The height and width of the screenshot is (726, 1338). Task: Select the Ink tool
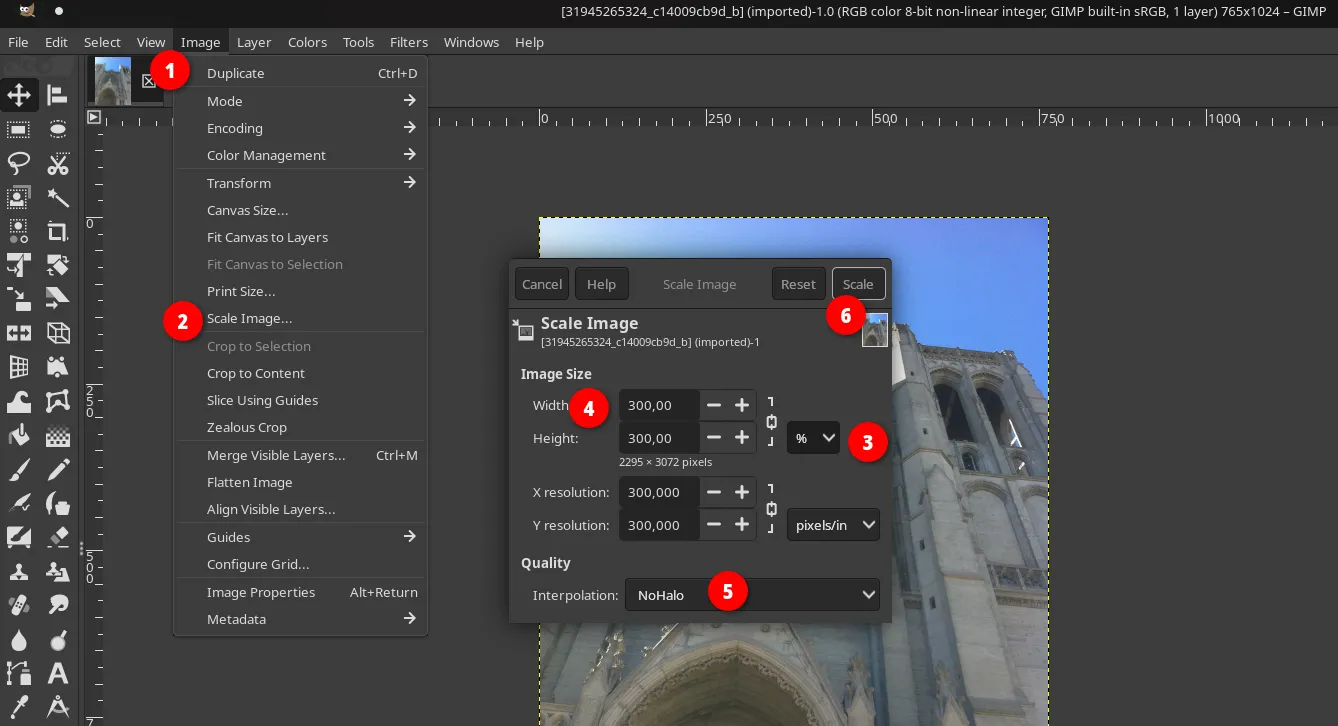point(58,503)
